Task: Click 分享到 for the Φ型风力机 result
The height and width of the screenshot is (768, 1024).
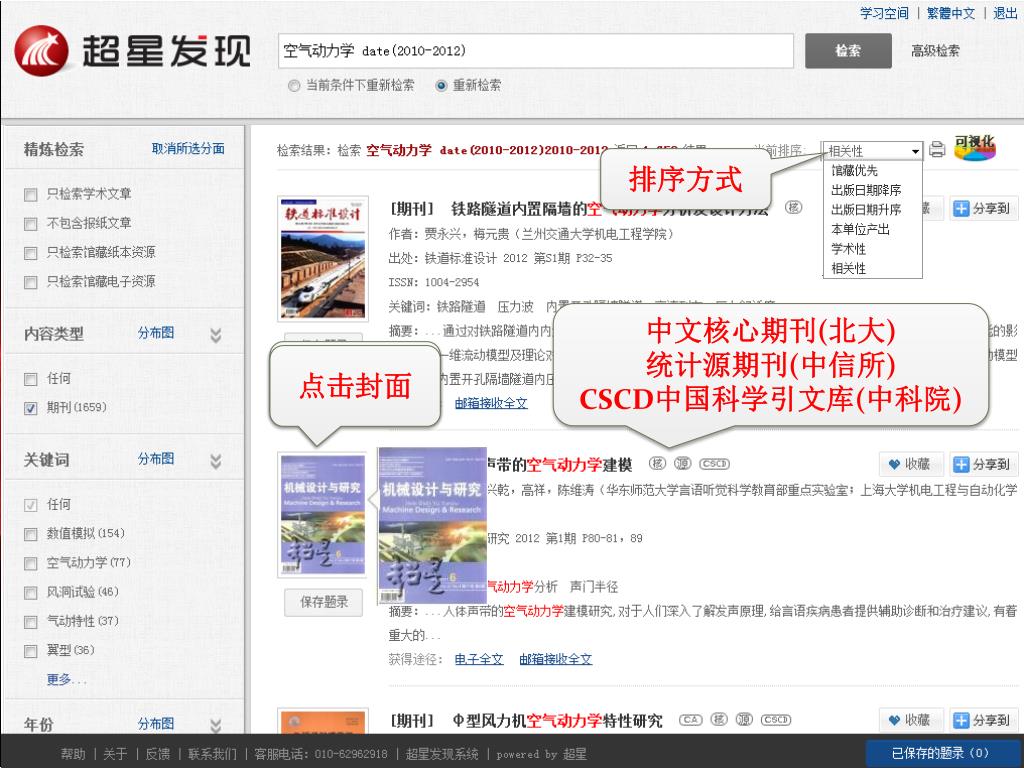Action: coord(983,720)
